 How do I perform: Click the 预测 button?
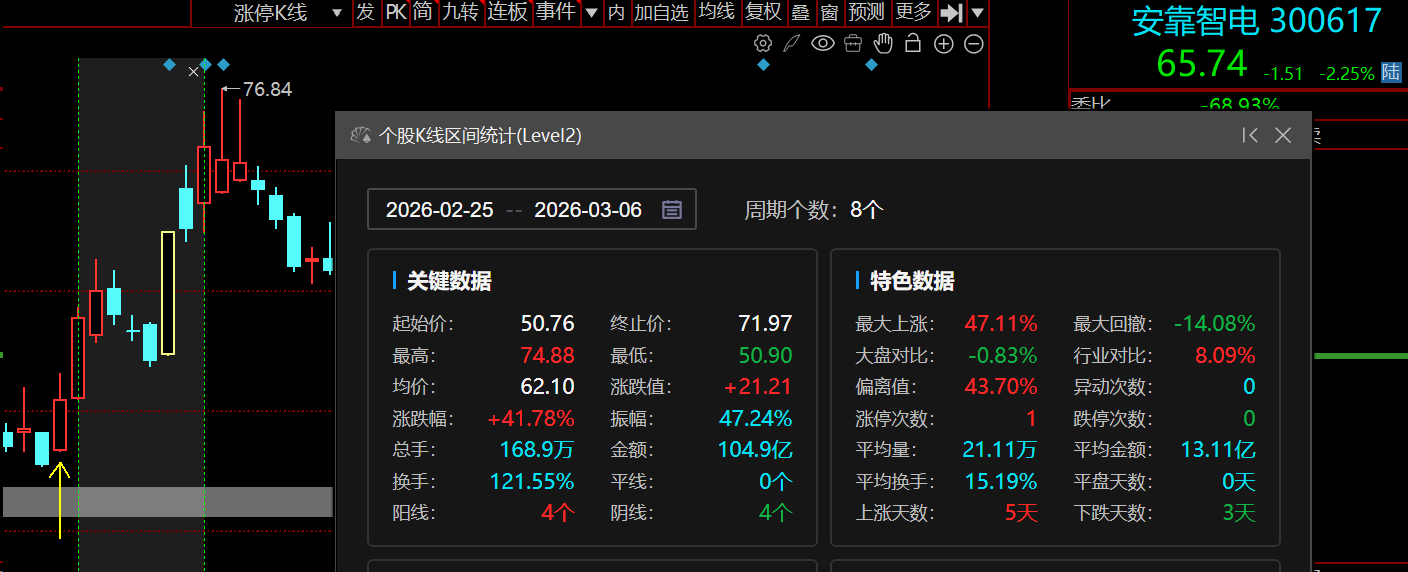(x=866, y=12)
